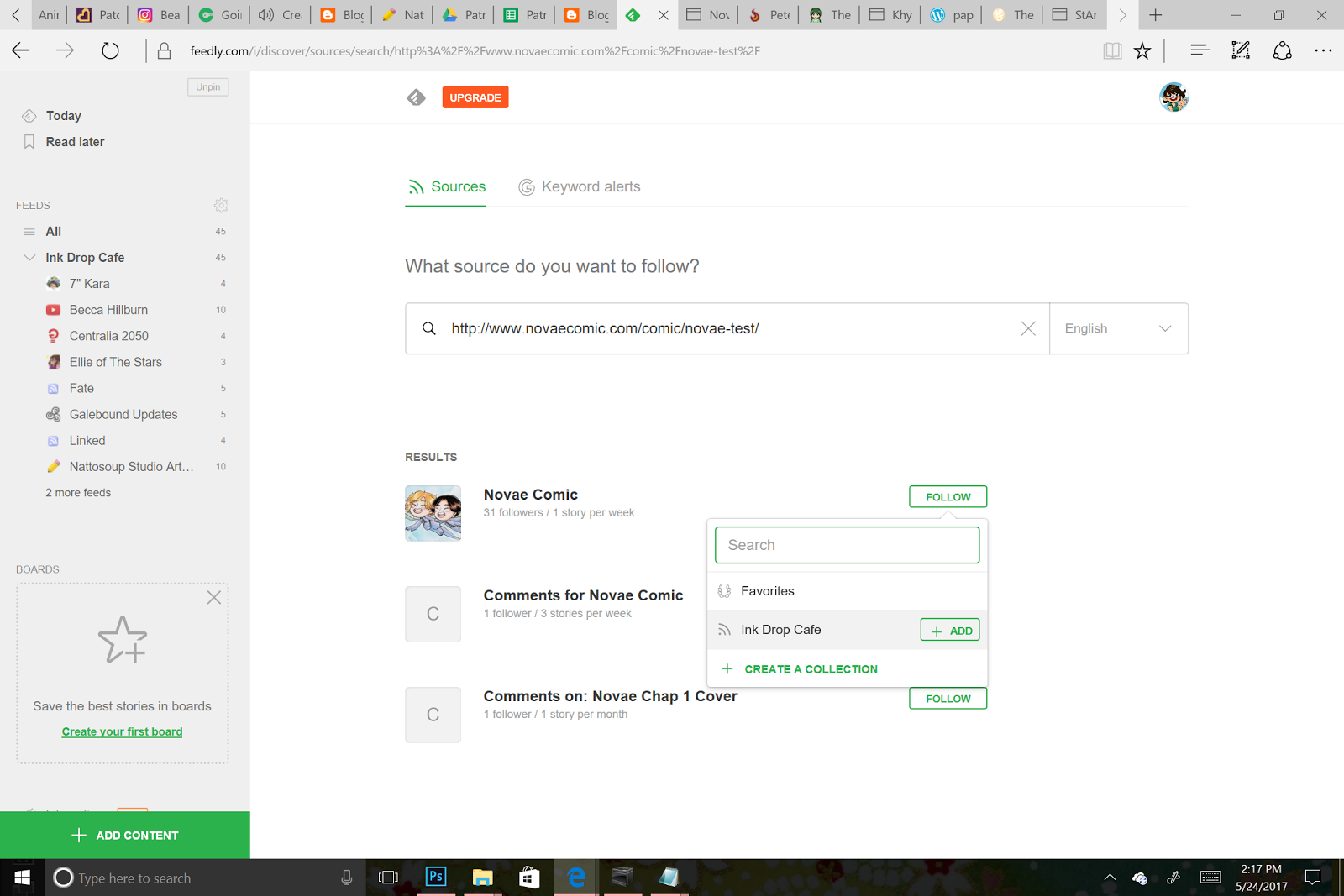Open the English language dropdown
This screenshot has width=1344, height=896.
[x=1119, y=328]
